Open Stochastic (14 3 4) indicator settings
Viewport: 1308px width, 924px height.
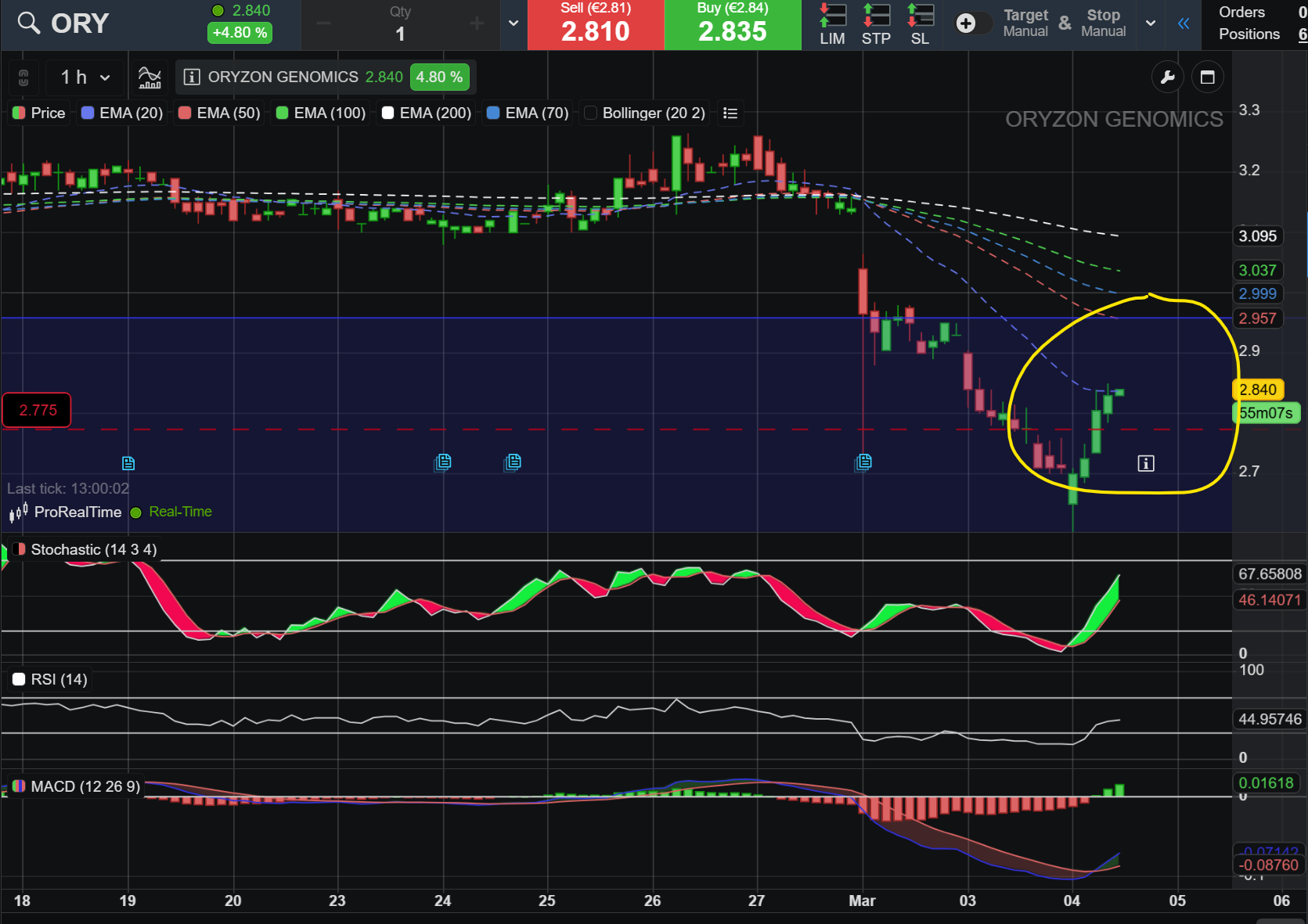pyautogui.click(x=85, y=549)
